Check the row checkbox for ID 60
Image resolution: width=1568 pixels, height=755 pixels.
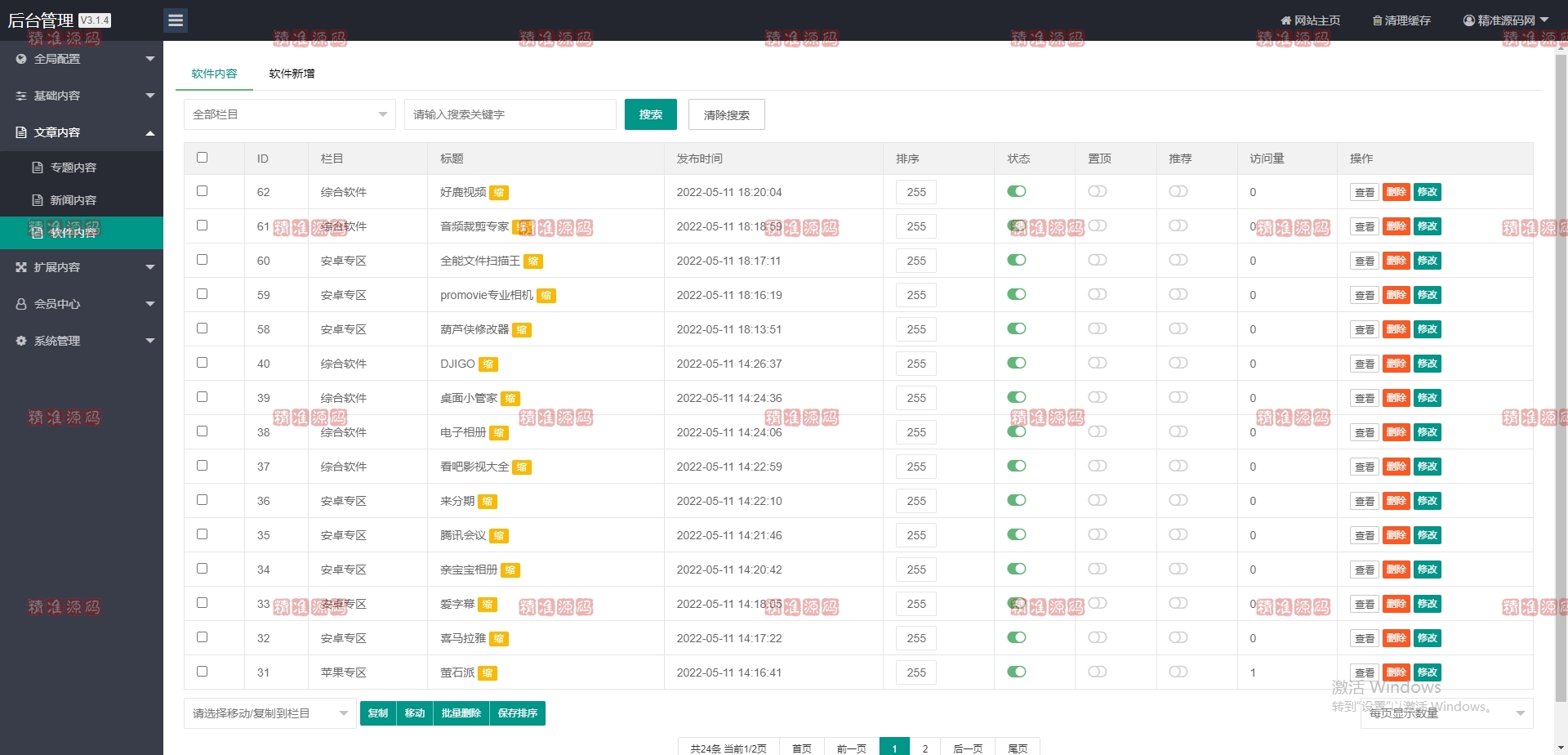[x=203, y=260]
